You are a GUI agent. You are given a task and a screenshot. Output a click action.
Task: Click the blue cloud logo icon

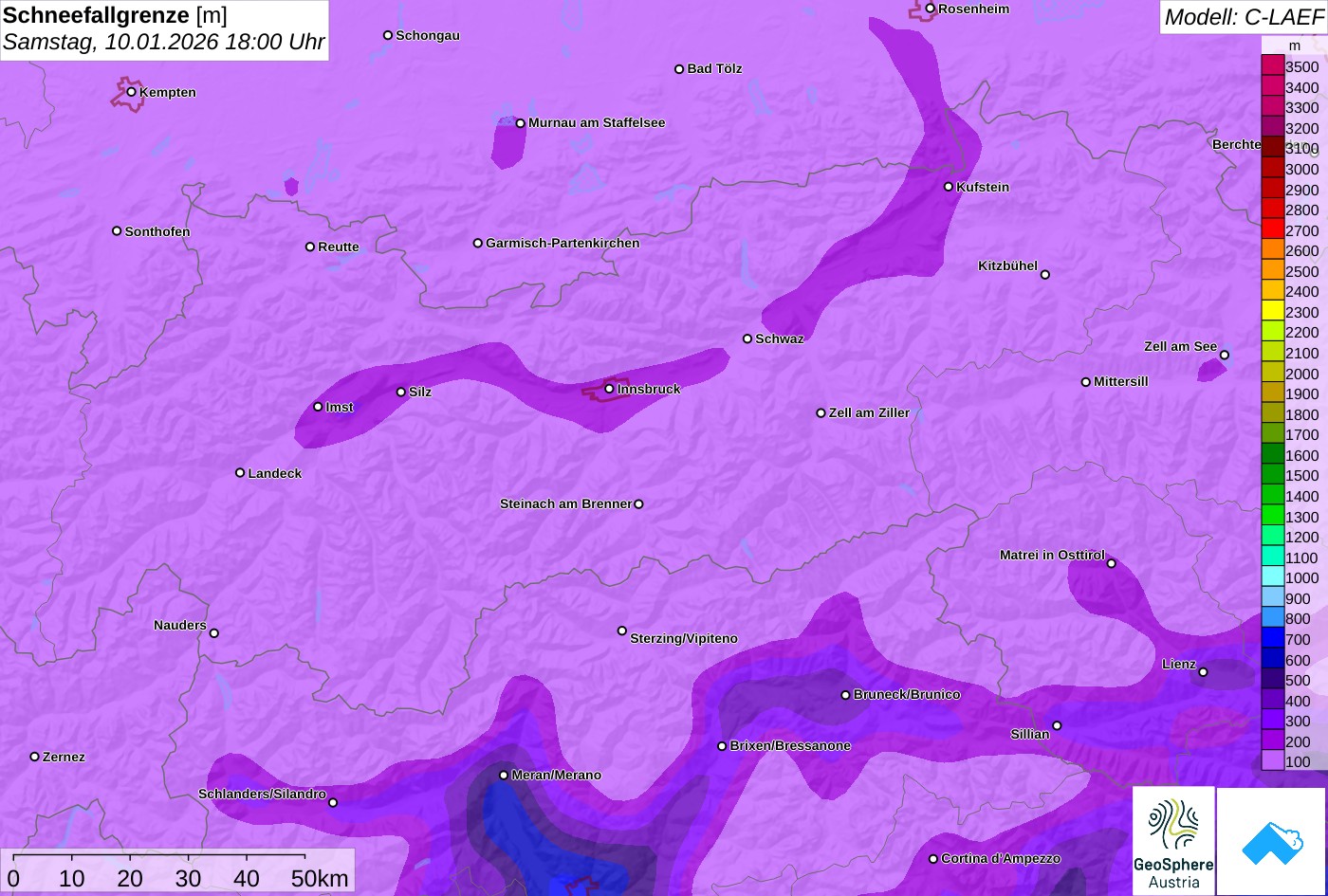coord(1271,841)
